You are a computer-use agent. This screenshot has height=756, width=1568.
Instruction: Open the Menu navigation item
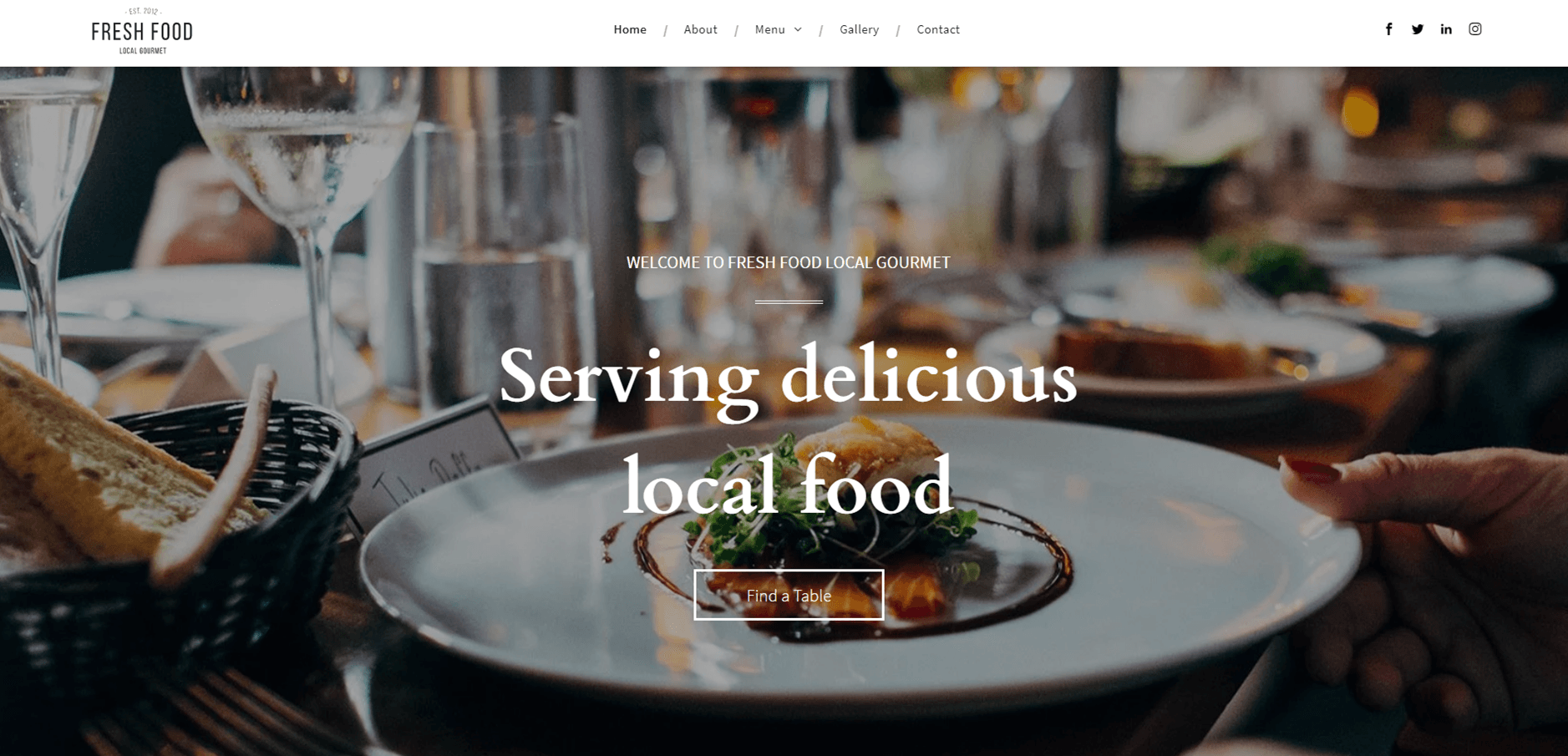(769, 29)
